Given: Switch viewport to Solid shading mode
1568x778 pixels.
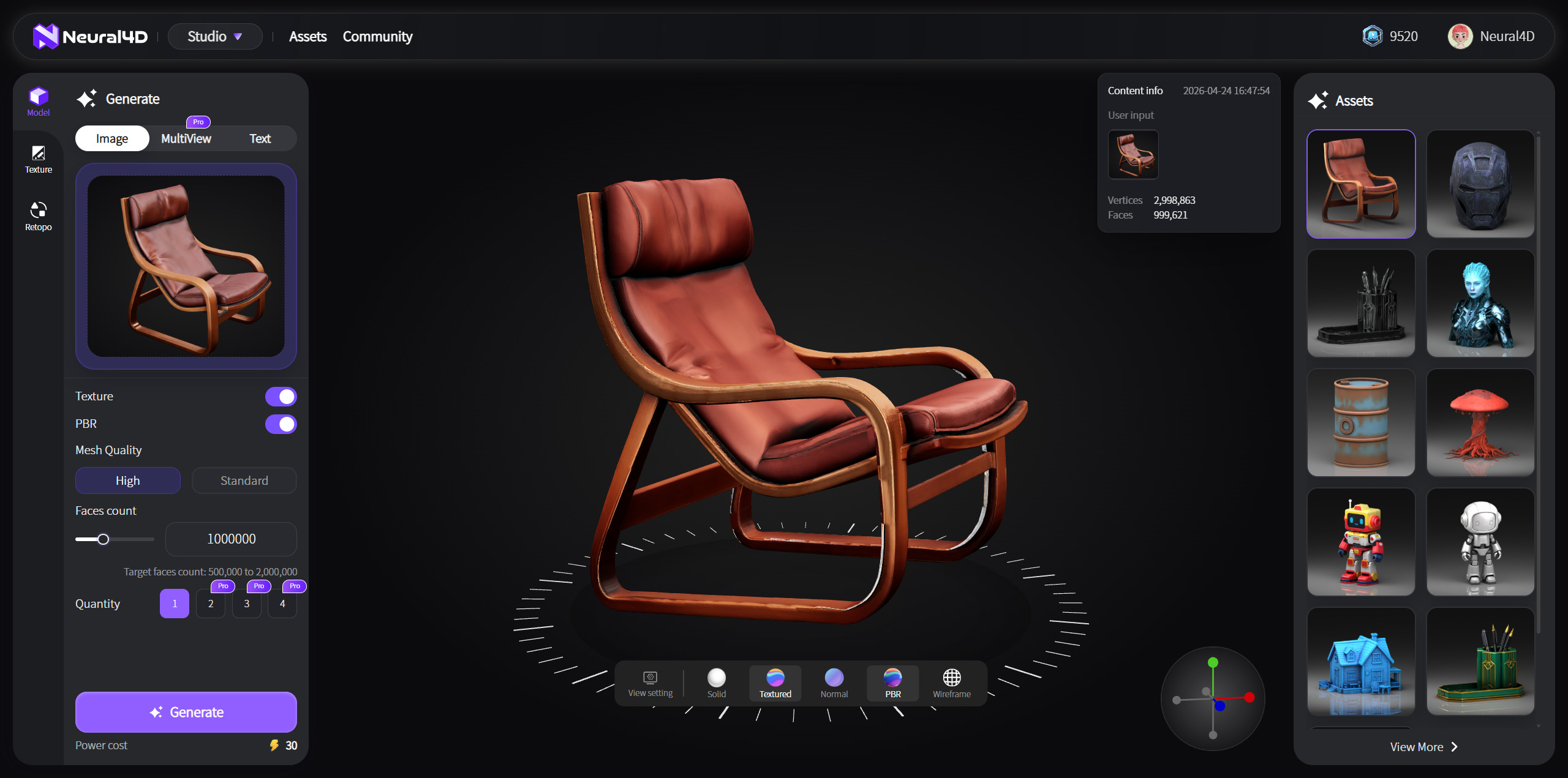Looking at the screenshot, I should (x=716, y=681).
